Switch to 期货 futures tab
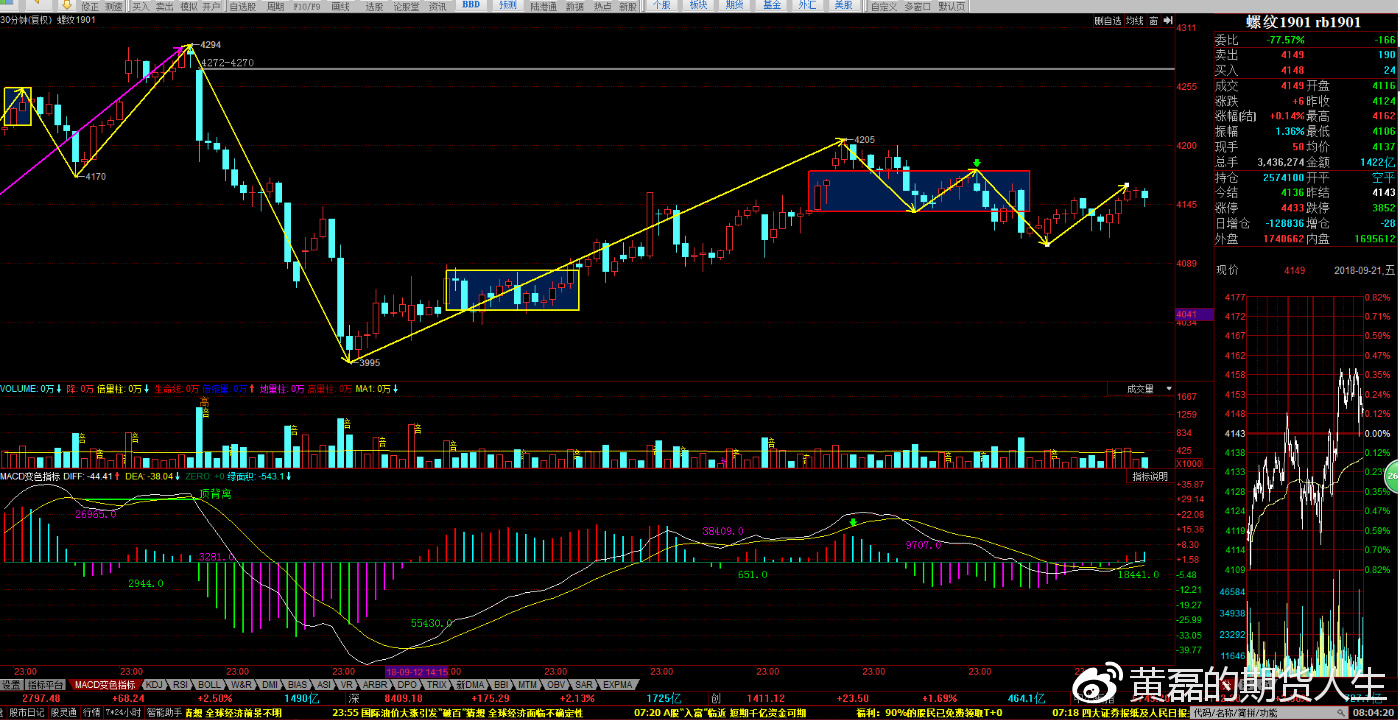Screen dimensions: 1400x720 [x=735, y=6]
